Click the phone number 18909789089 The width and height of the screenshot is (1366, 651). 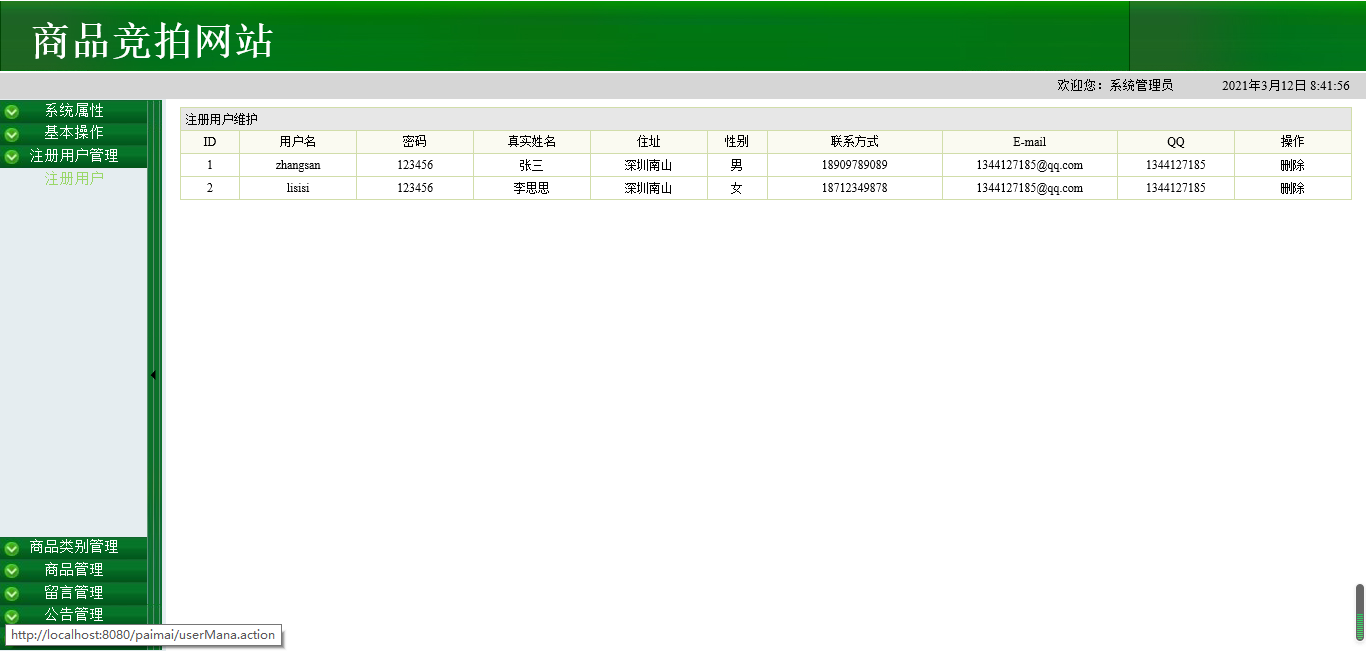click(855, 165)
